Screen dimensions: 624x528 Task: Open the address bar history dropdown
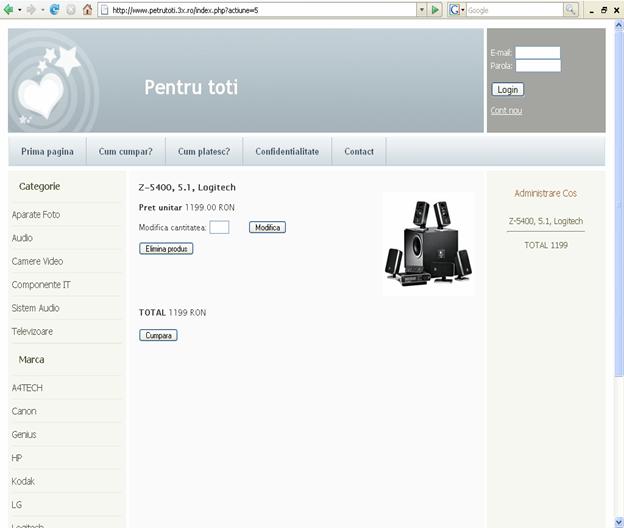(x=420, y=9)
